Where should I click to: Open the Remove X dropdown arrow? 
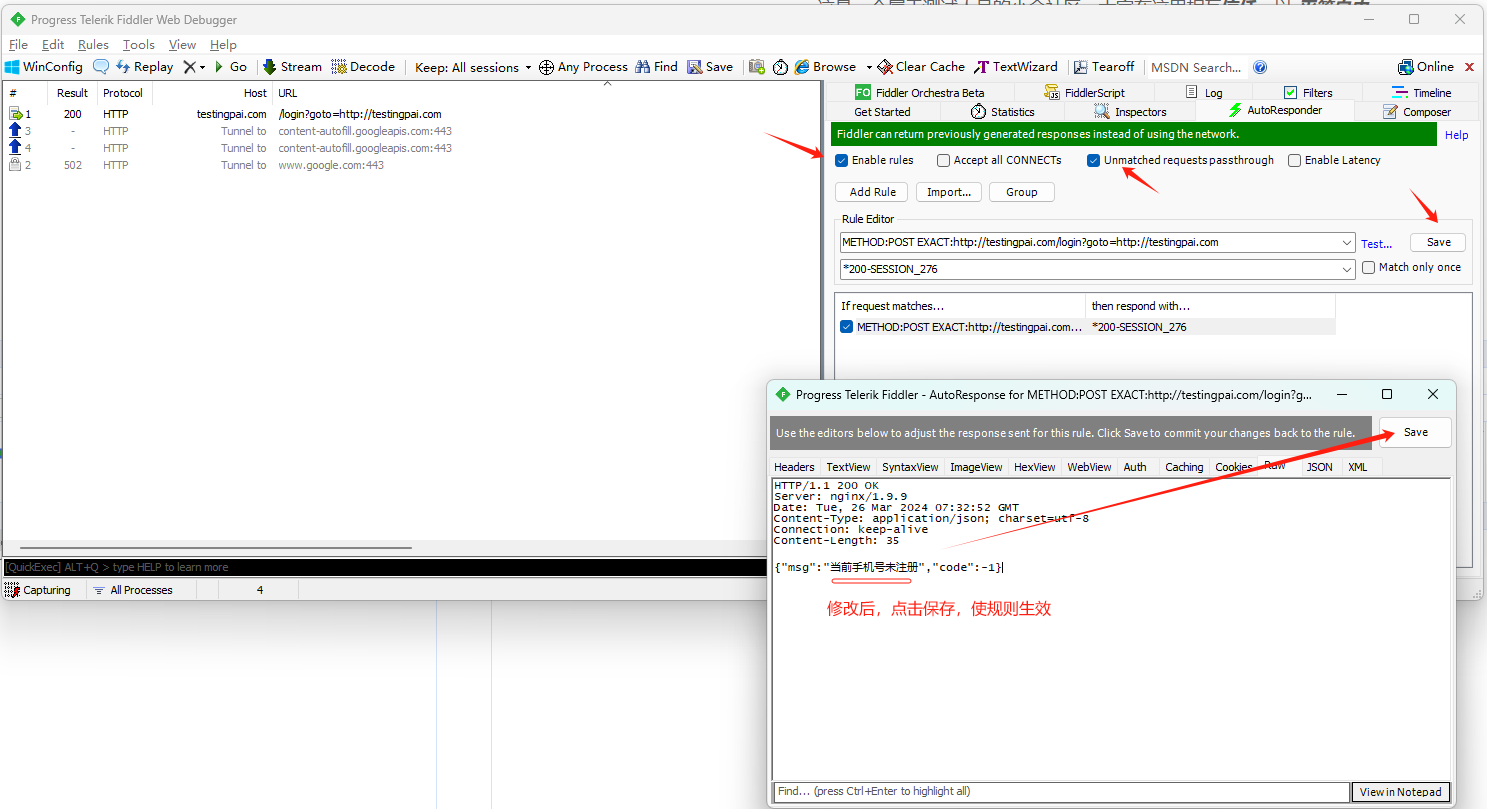[202, 67]
